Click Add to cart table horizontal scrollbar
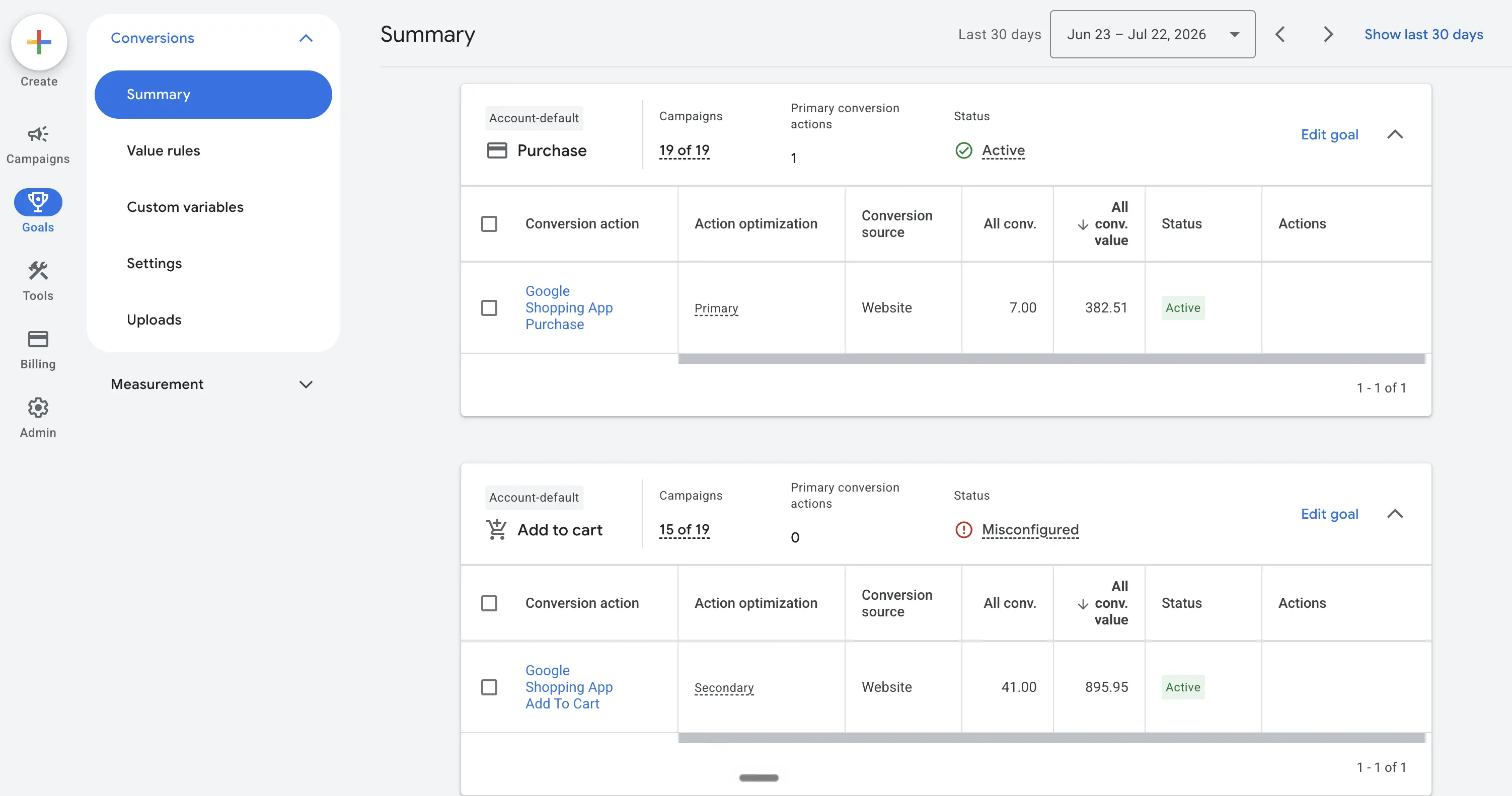This screenshot has width=1512, height=796. coord(1051,738)
